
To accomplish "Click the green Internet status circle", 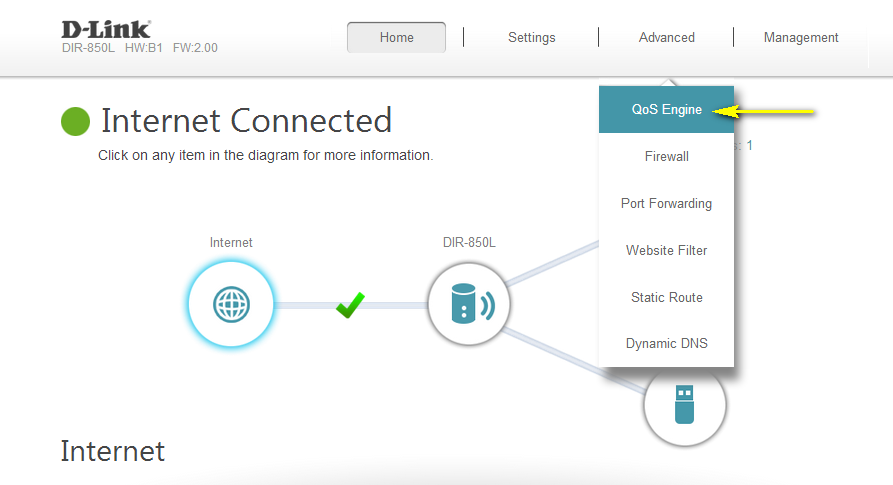I will pyautogui.click(x=76, y=121).
